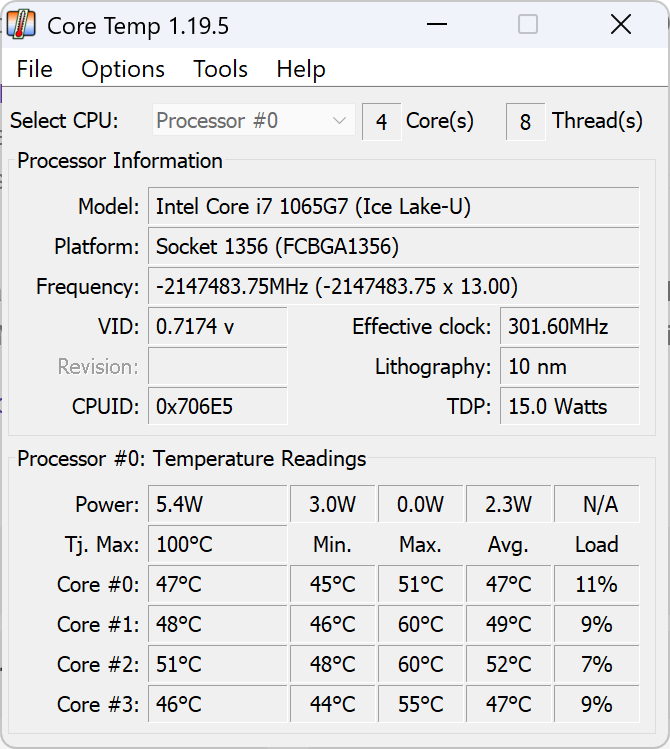Click Core #2 load value 7%
Viewport: 670px width, 749px height.
coord(596,664)
